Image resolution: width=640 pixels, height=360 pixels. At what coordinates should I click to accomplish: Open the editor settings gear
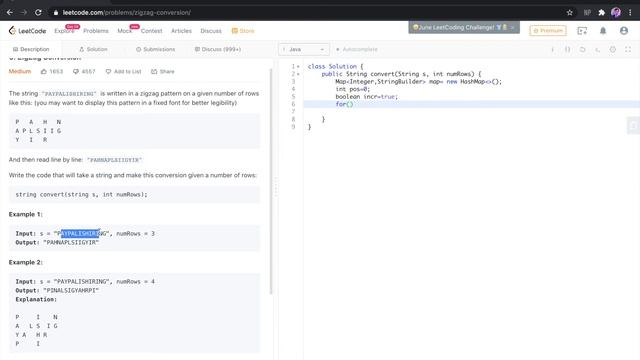point(613,49)
